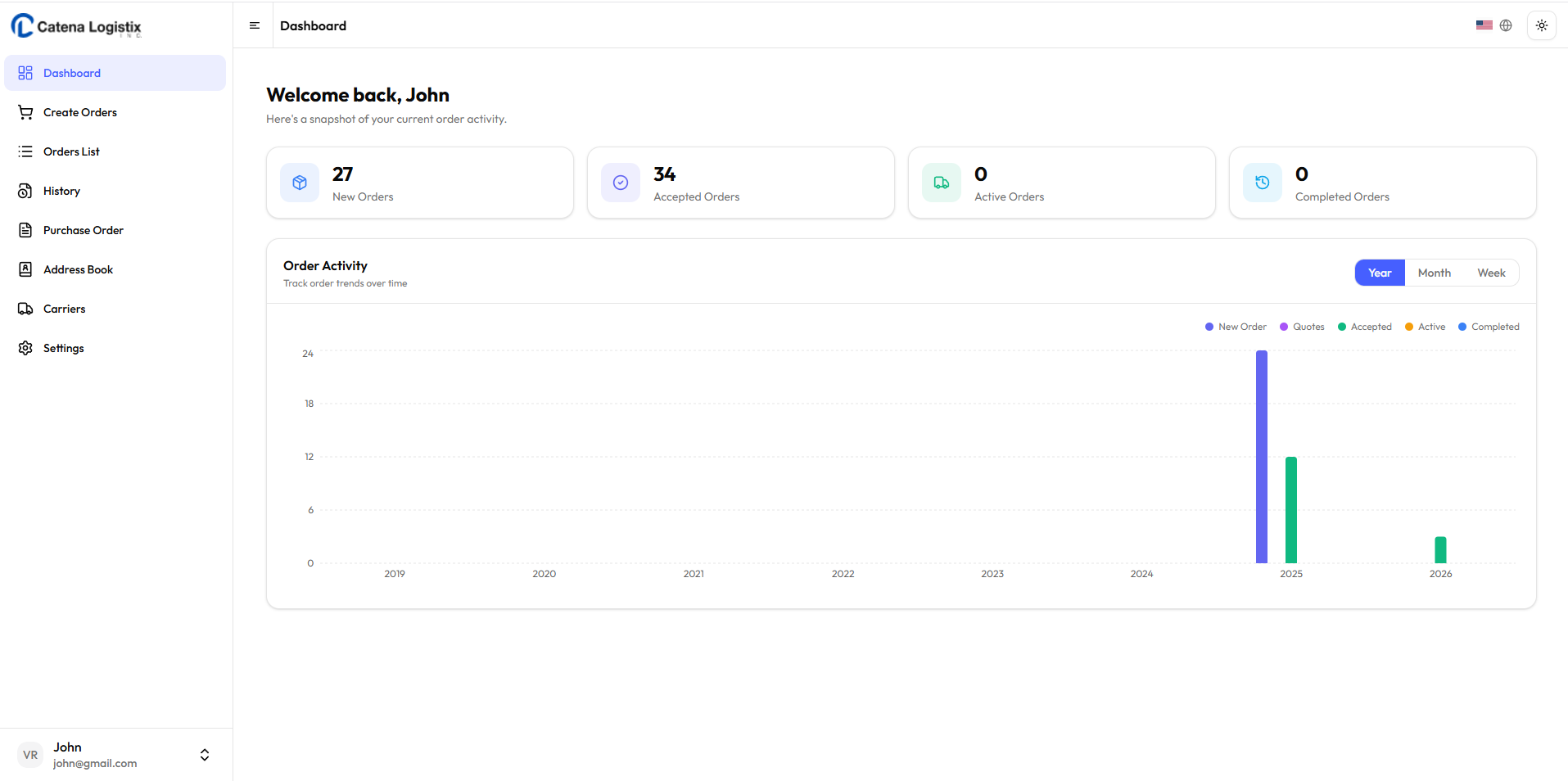The width and height of the screenshot is (1568, 781).
Task: Click the globe language icon
Action: click(1506, 25)
